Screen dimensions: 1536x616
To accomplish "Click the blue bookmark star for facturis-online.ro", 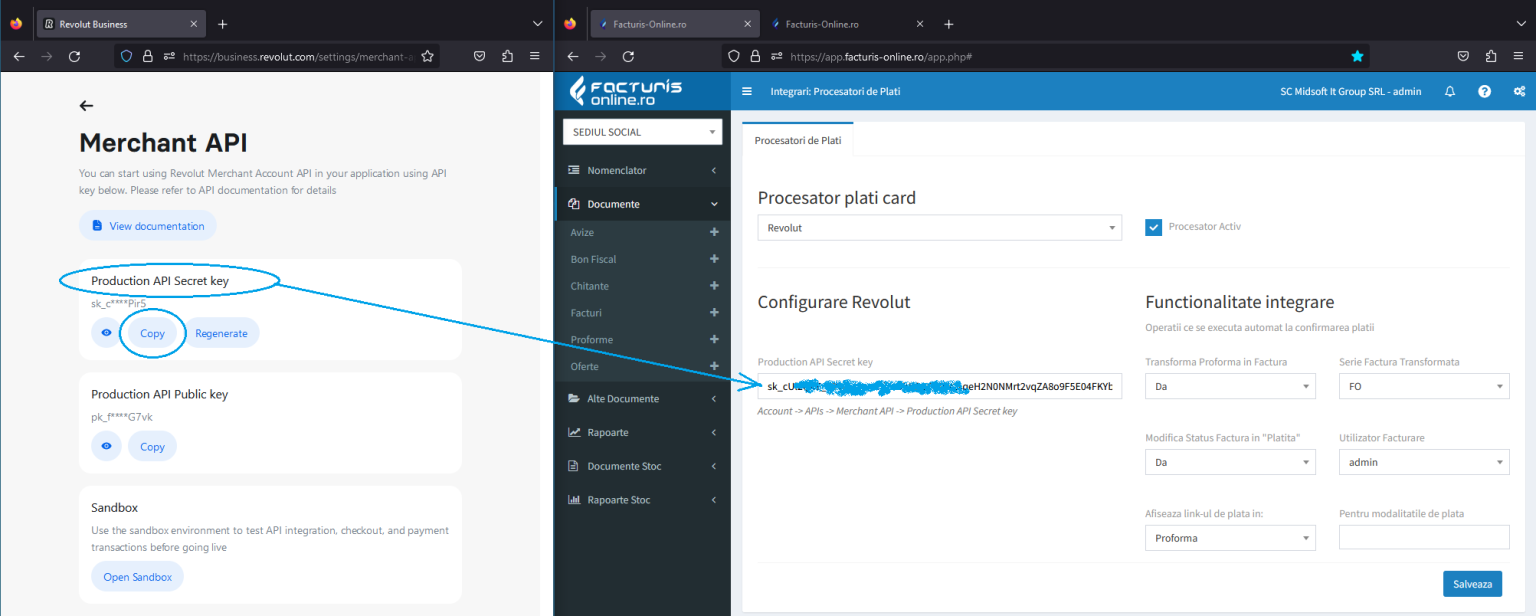I will coord(1357,57).
